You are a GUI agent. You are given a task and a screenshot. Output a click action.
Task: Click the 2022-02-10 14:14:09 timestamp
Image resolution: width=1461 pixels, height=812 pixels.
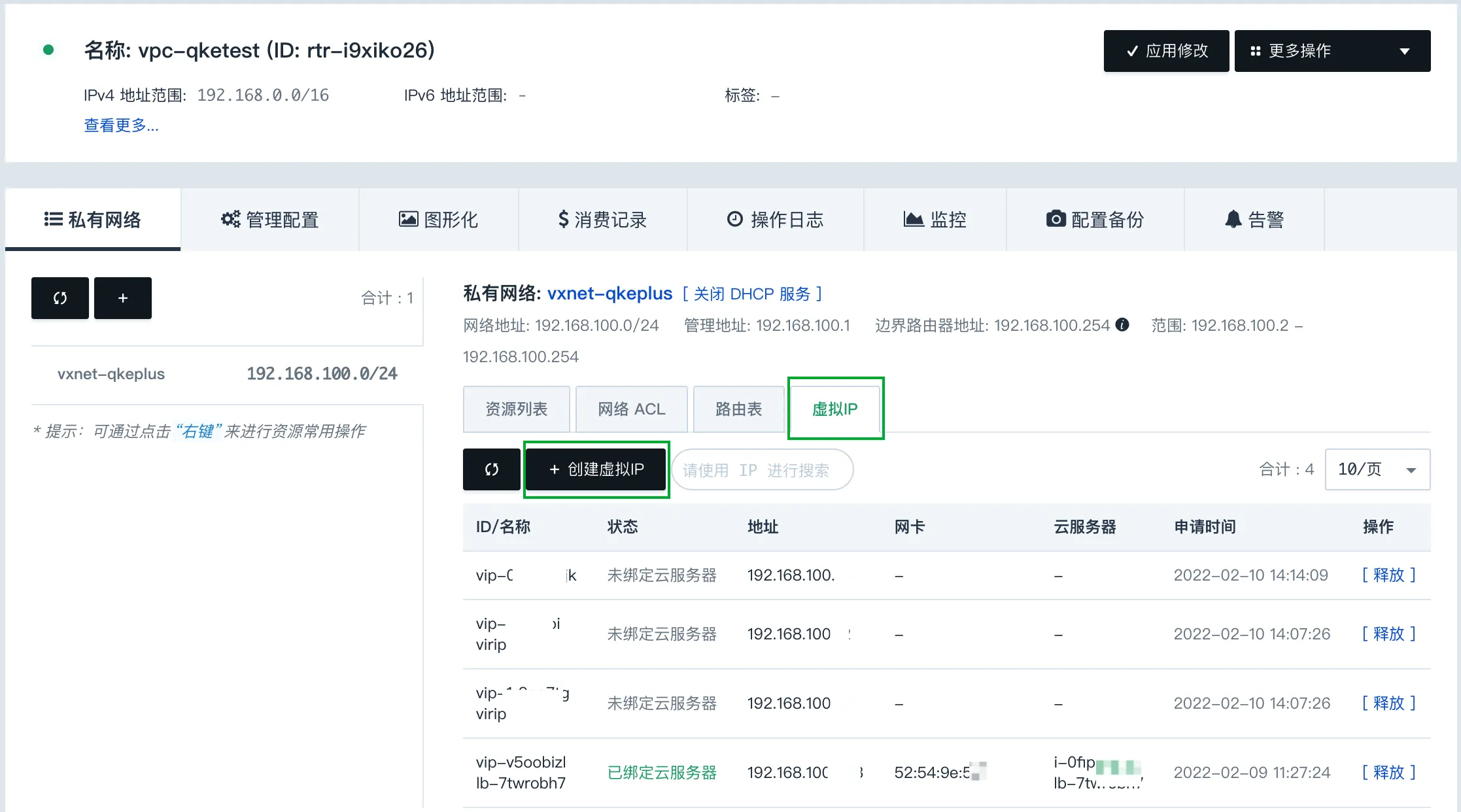1250,575
